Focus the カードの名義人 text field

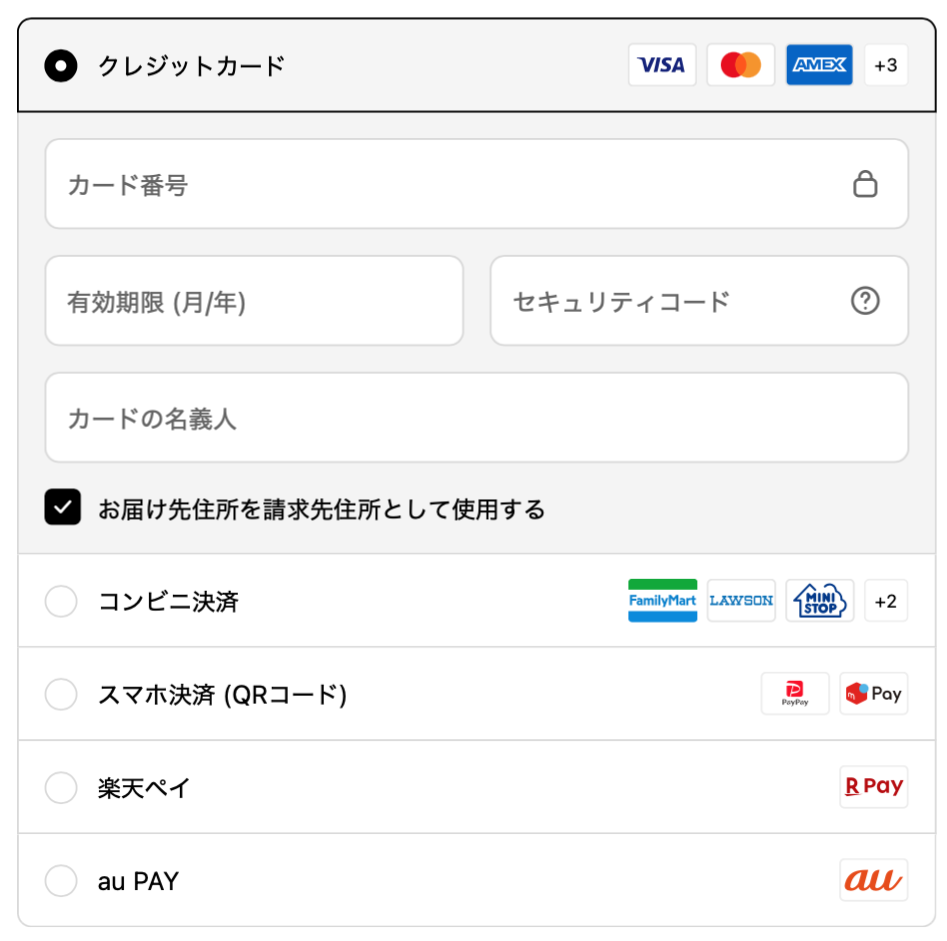click(x=476, y=418)
